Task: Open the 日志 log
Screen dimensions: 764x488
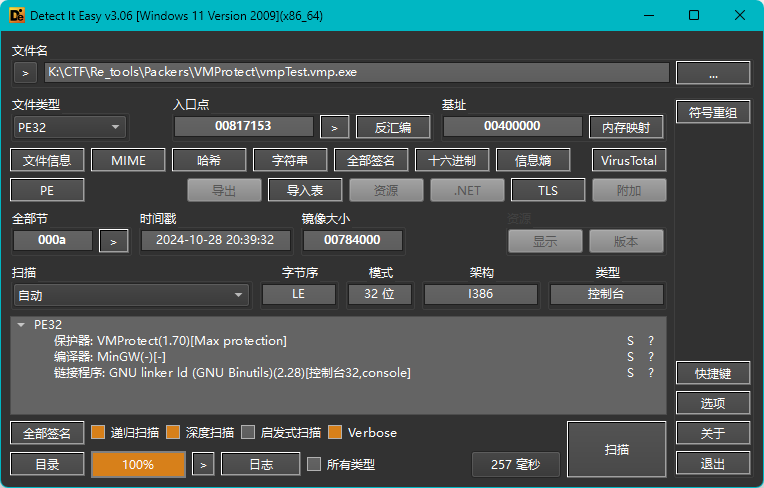Action: tap(261, 464)
